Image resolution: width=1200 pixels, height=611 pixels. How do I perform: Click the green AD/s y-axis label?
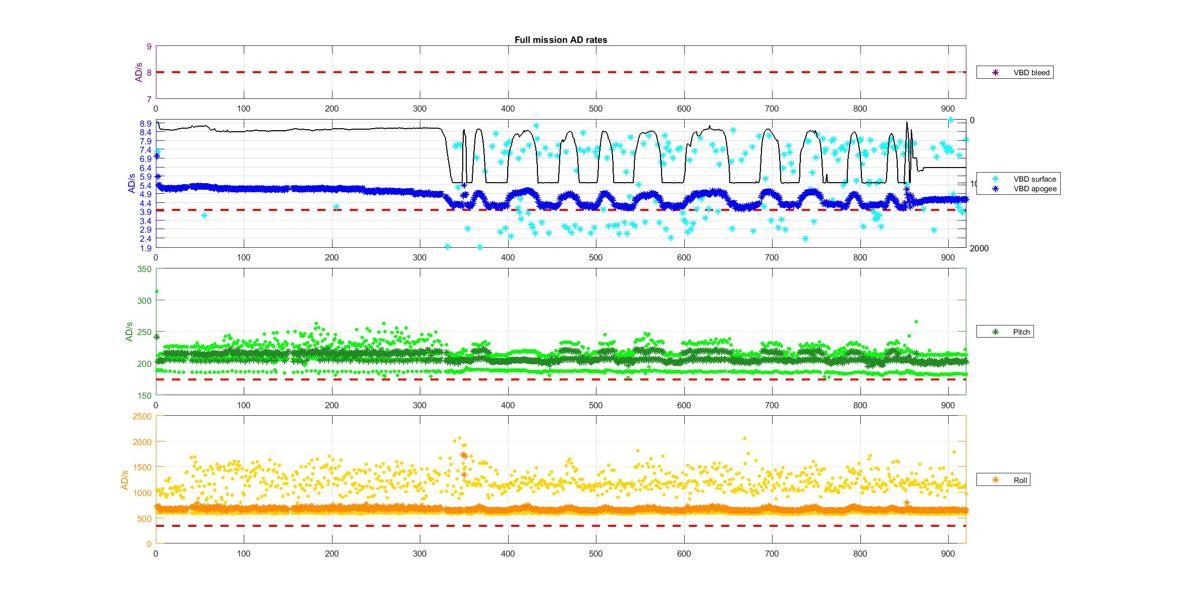pos(128,332)
